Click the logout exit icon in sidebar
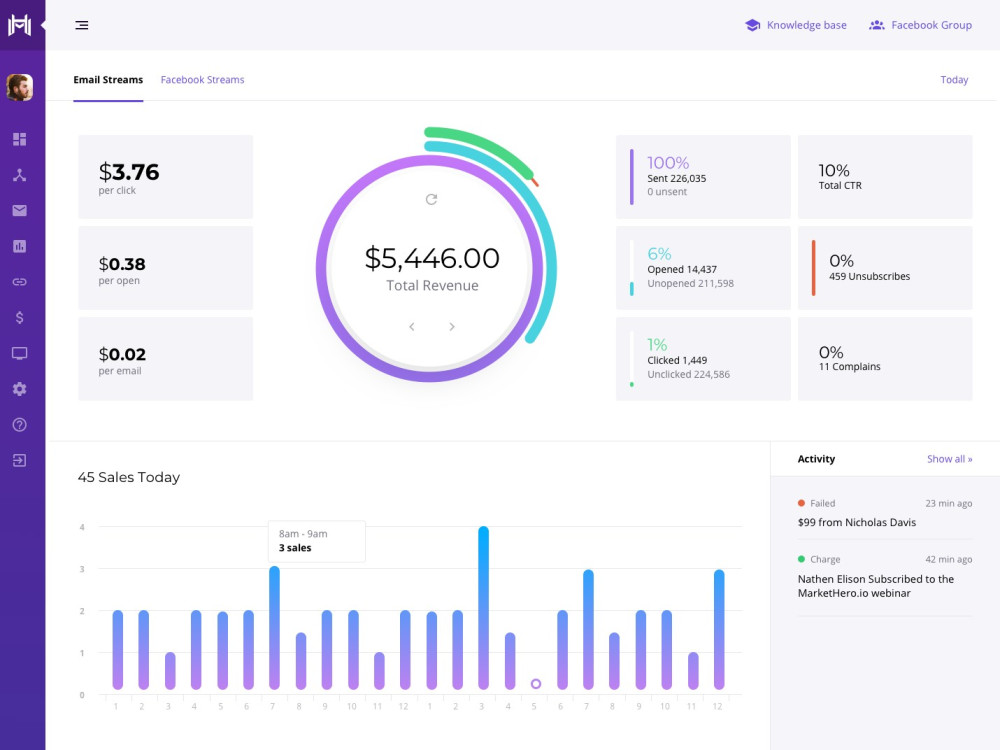 [20, 460]
